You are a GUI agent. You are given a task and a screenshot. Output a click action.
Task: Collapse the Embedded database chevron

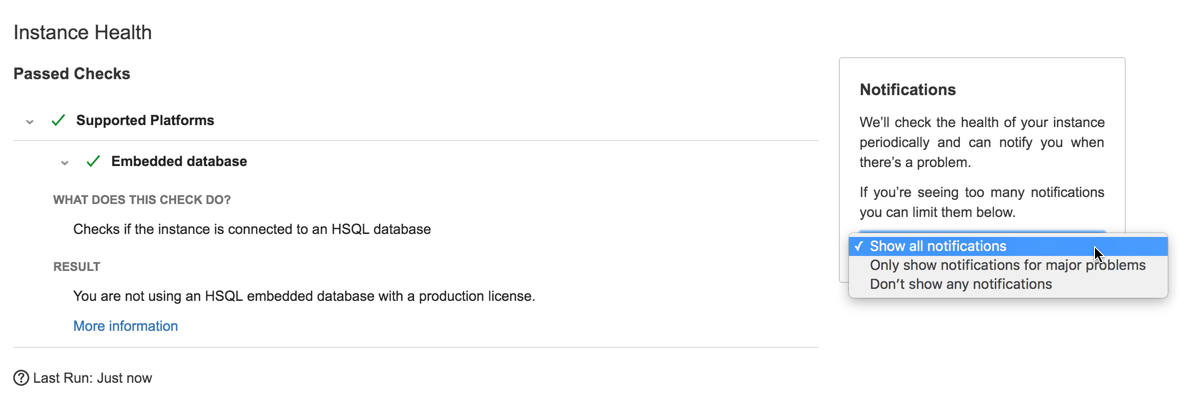[65, 162]
